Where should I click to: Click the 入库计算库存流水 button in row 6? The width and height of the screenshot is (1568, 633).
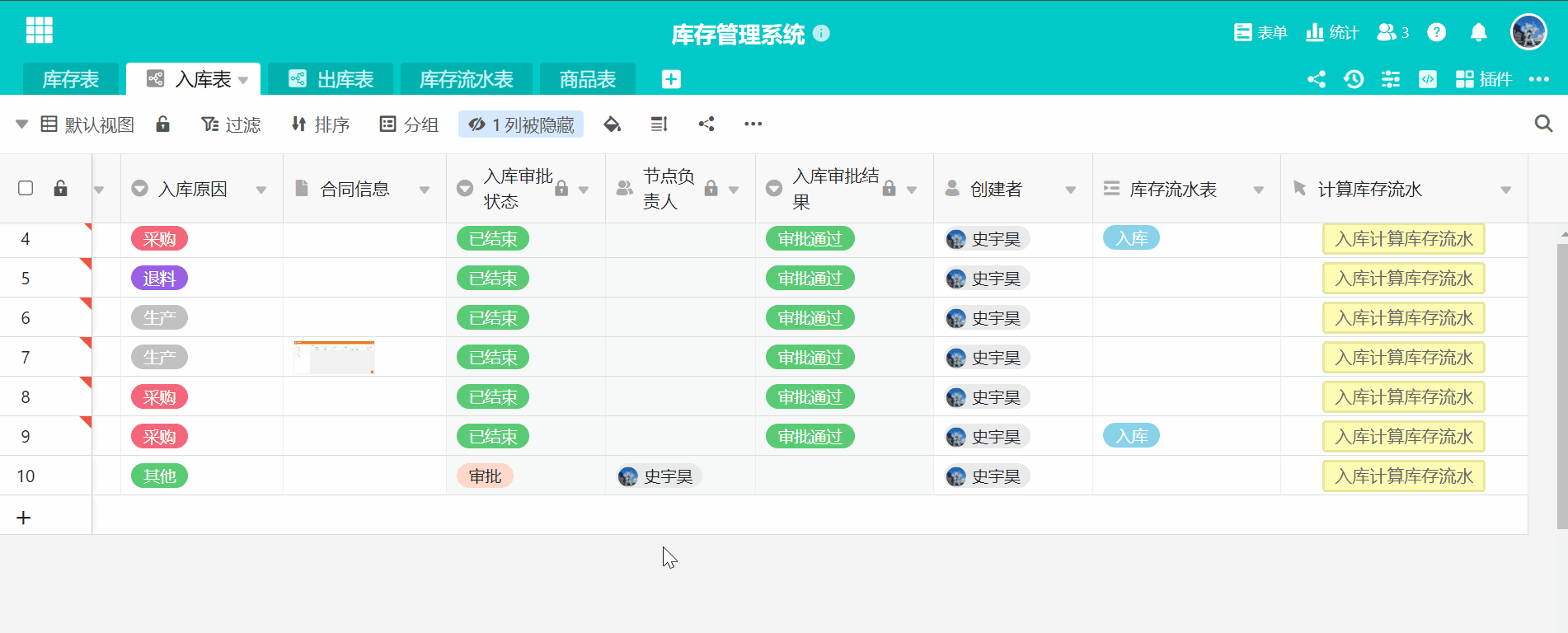pyautogui.click(x=1404, y=318)
